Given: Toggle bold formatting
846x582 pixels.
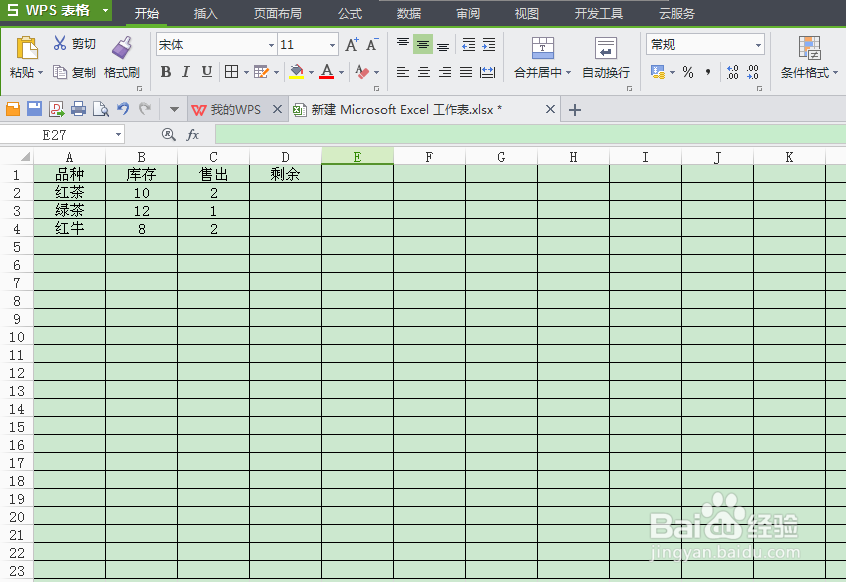Looking at the screenshot, I should point(166,72).
